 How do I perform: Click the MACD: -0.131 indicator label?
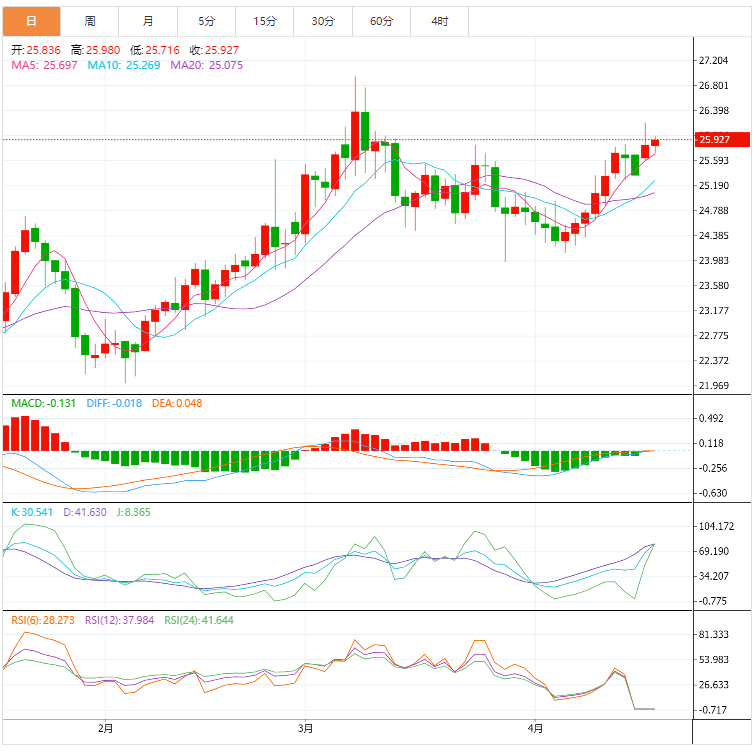(44, 403)
